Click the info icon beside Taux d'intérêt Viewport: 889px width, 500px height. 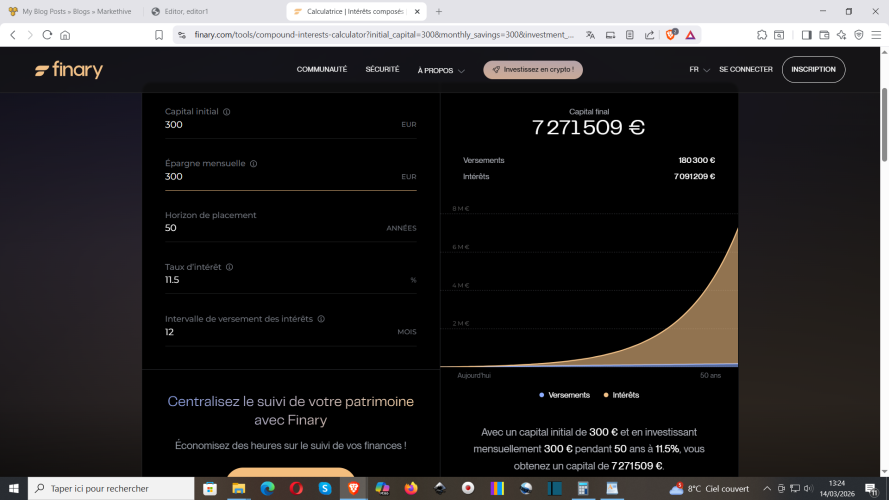pos(230,267)
